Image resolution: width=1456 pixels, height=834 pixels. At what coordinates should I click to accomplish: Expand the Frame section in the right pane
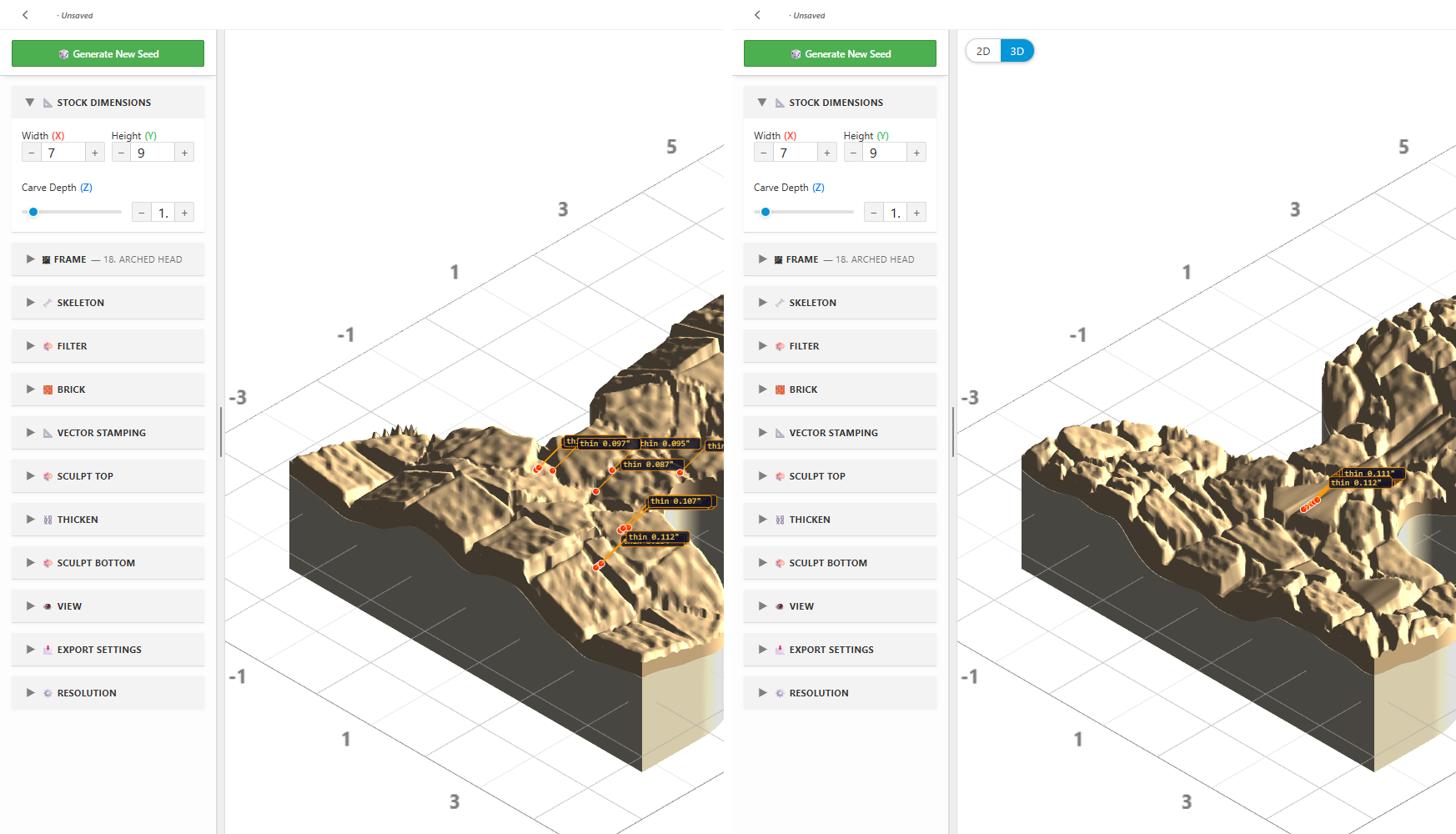tap(840, 259)
